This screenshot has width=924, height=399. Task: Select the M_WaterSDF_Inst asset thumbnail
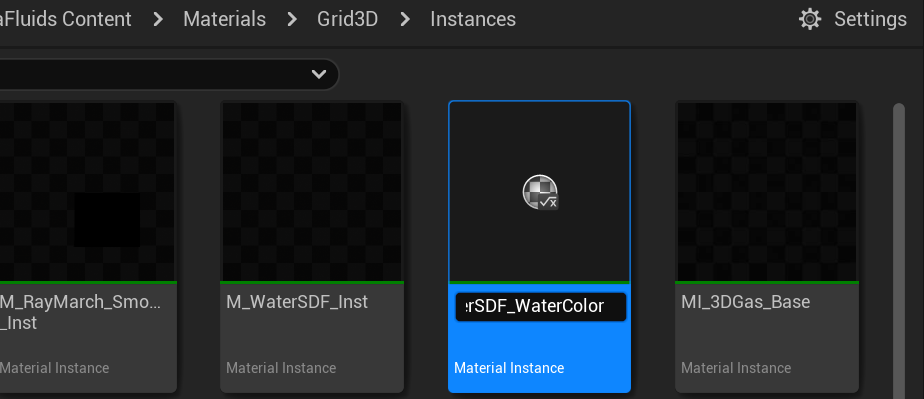pos(312,192)
